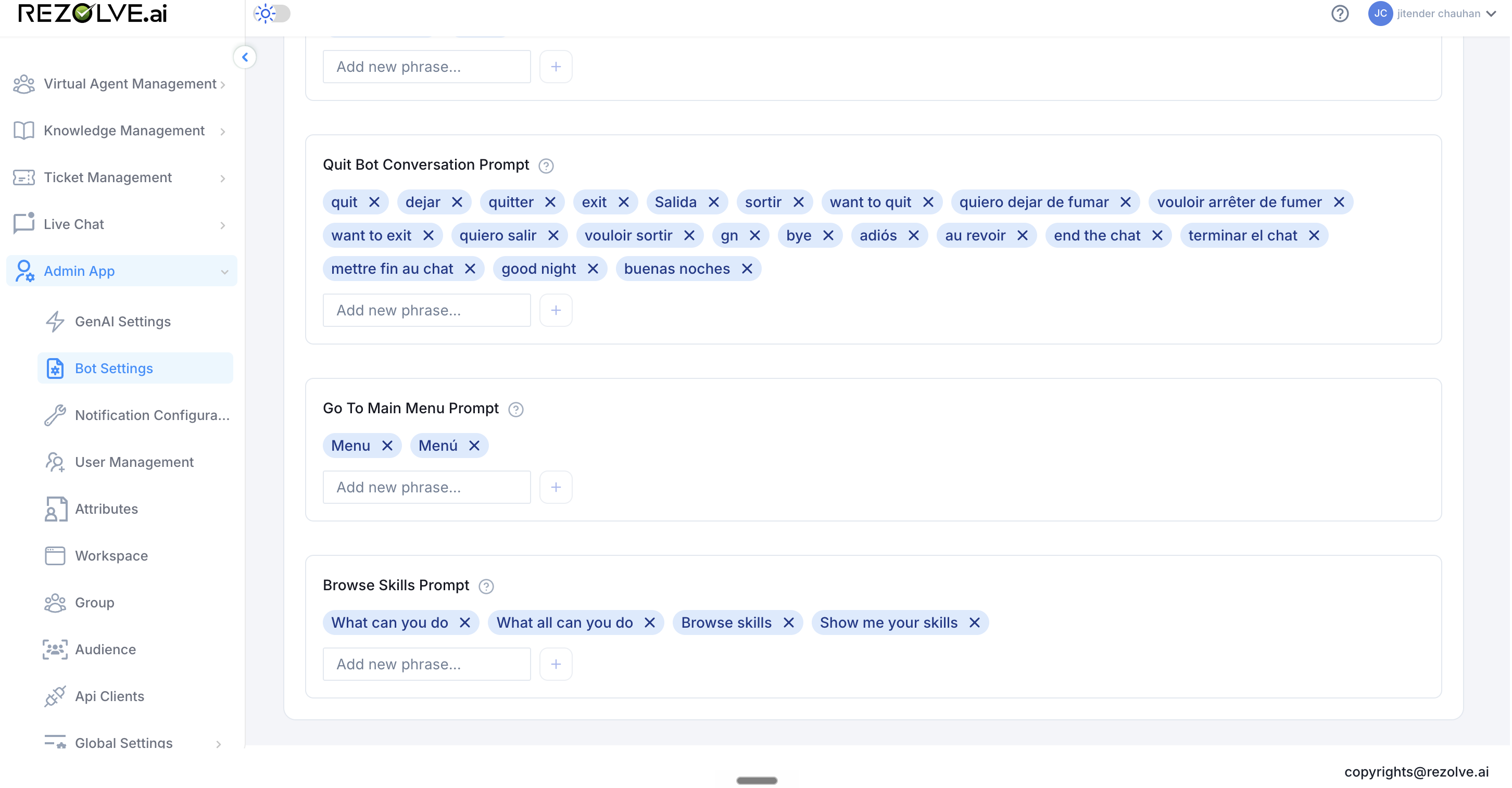Remove the 'Menú' phrase tag
The width and height of the screenshot is (1512, 788).
pos(474,446)
